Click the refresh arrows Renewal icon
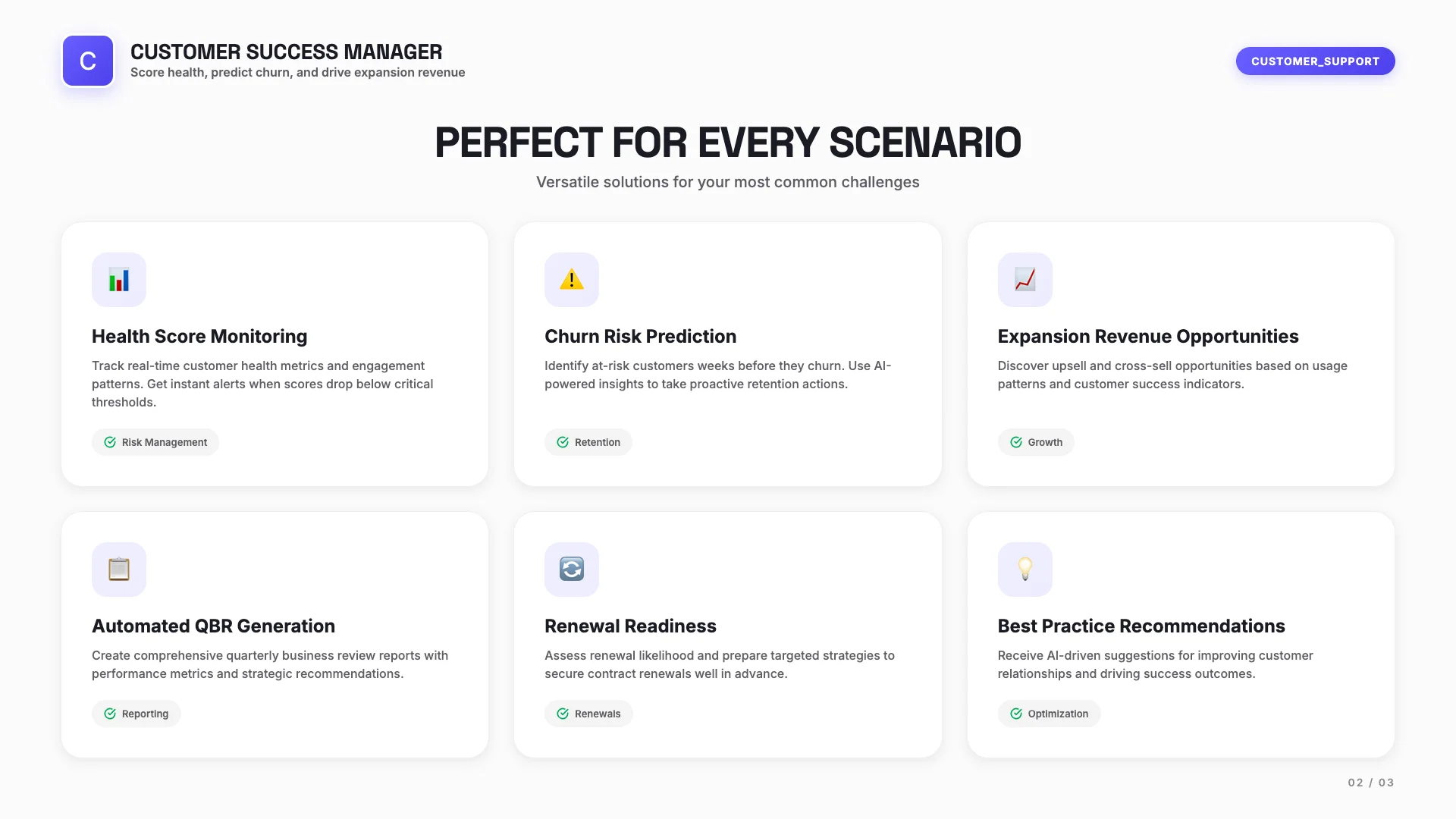1456x819 pixels. 572,570
